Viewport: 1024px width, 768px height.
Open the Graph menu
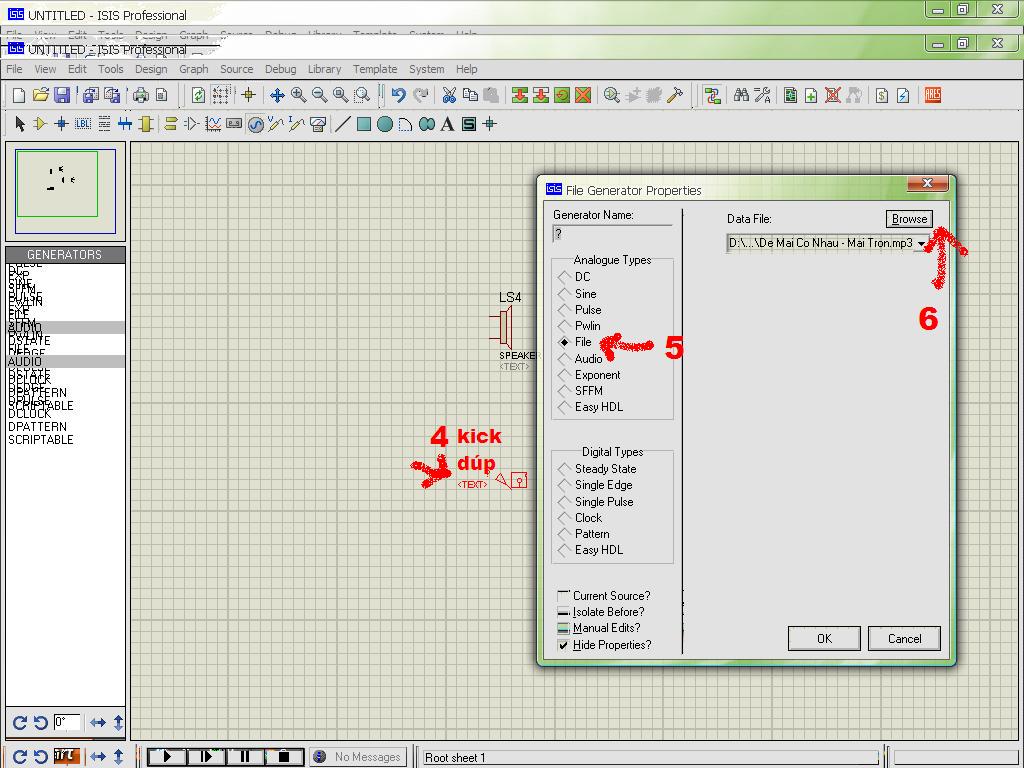pos(194,69)
